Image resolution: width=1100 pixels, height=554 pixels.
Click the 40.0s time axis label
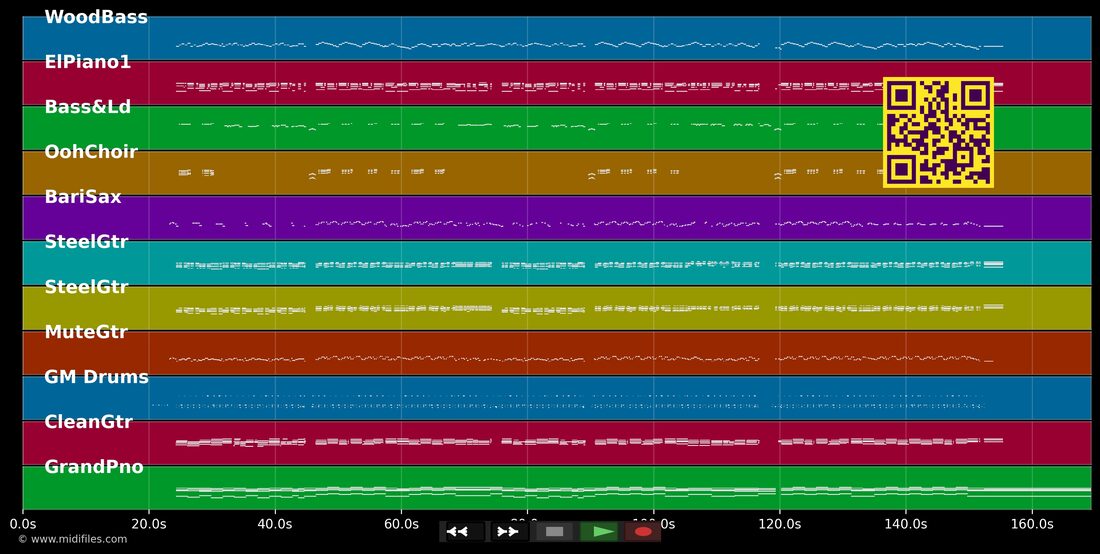click(x=275, y=524)
